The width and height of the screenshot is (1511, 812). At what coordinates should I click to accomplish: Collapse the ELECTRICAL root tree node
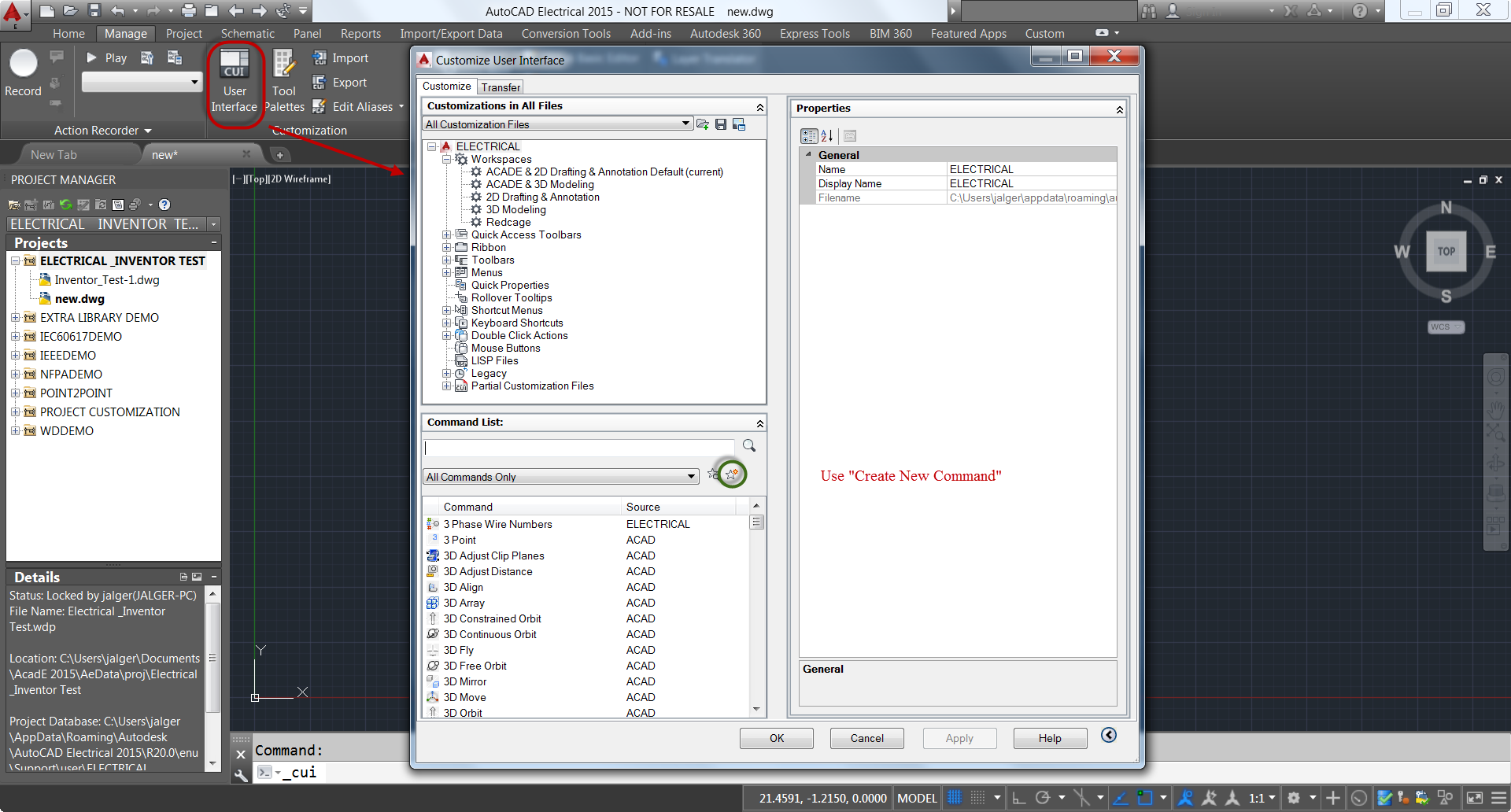[432, 146]
